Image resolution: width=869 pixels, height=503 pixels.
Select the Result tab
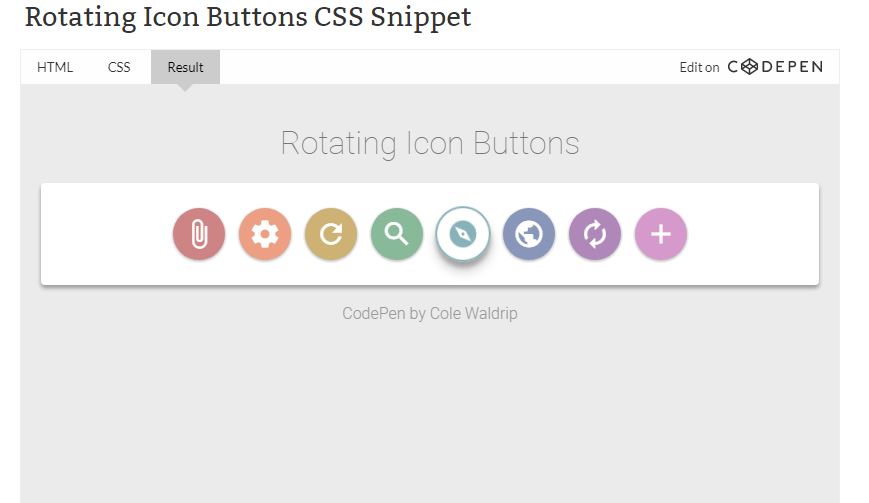coord(186,67)
